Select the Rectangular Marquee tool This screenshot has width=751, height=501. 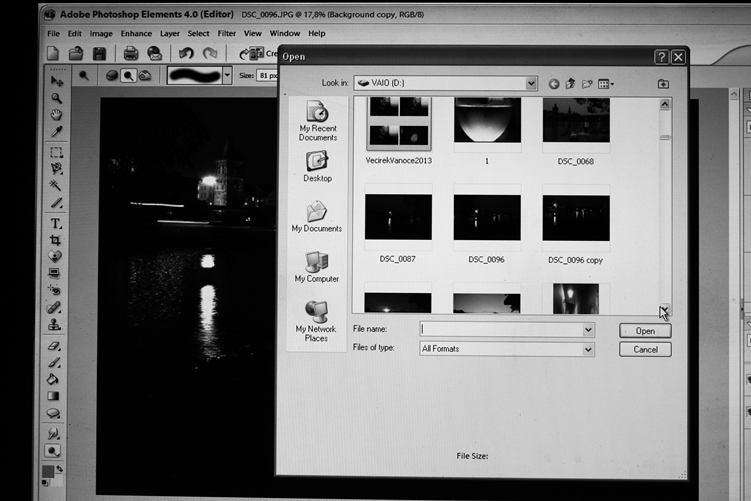pyautogui.click(x=57, y=152)
